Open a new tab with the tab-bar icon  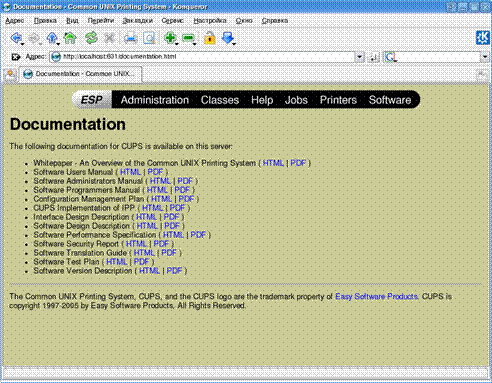pyautogui.click(x=10, y=74)
